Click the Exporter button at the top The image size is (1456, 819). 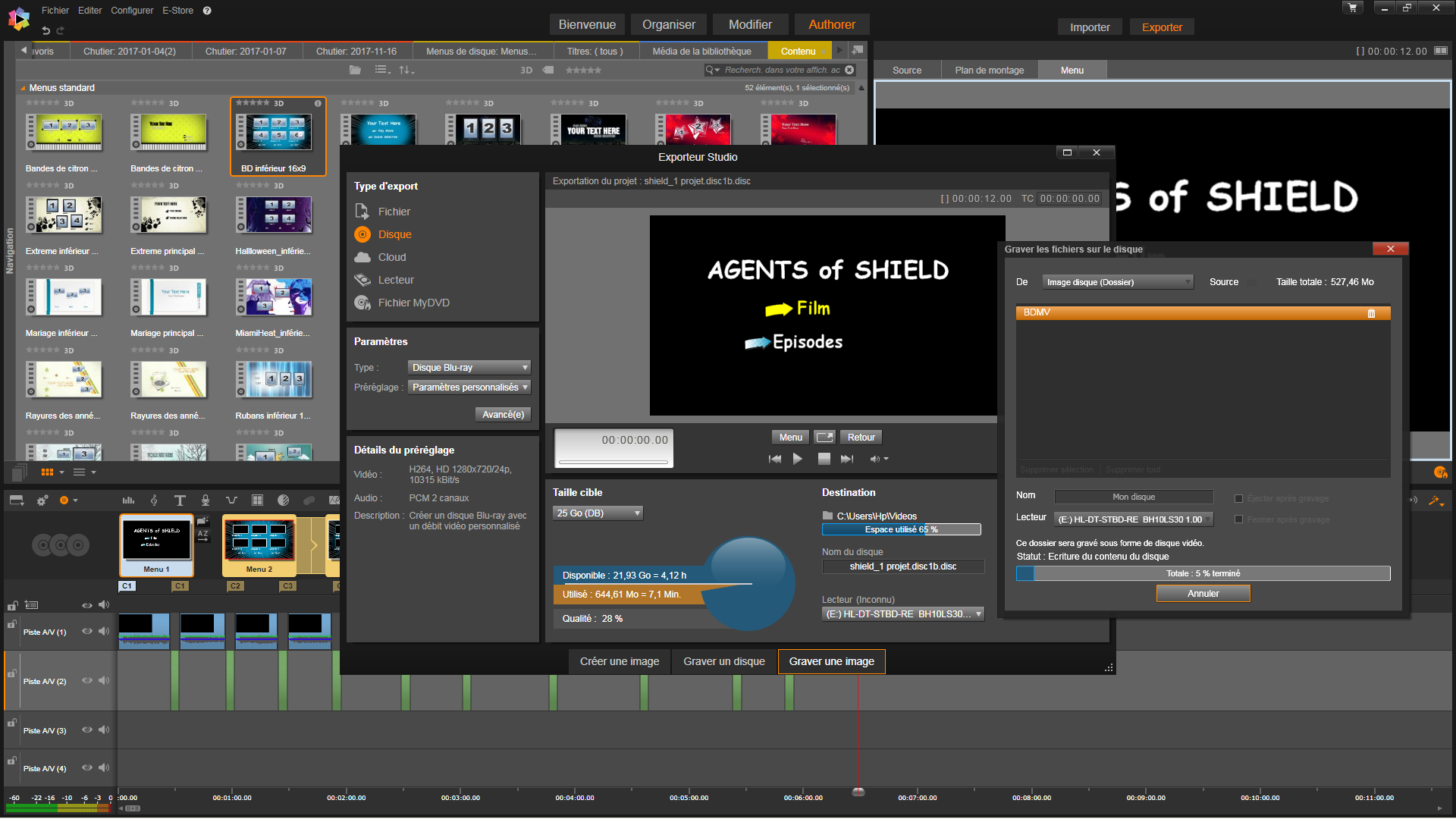coord(1162,27)
